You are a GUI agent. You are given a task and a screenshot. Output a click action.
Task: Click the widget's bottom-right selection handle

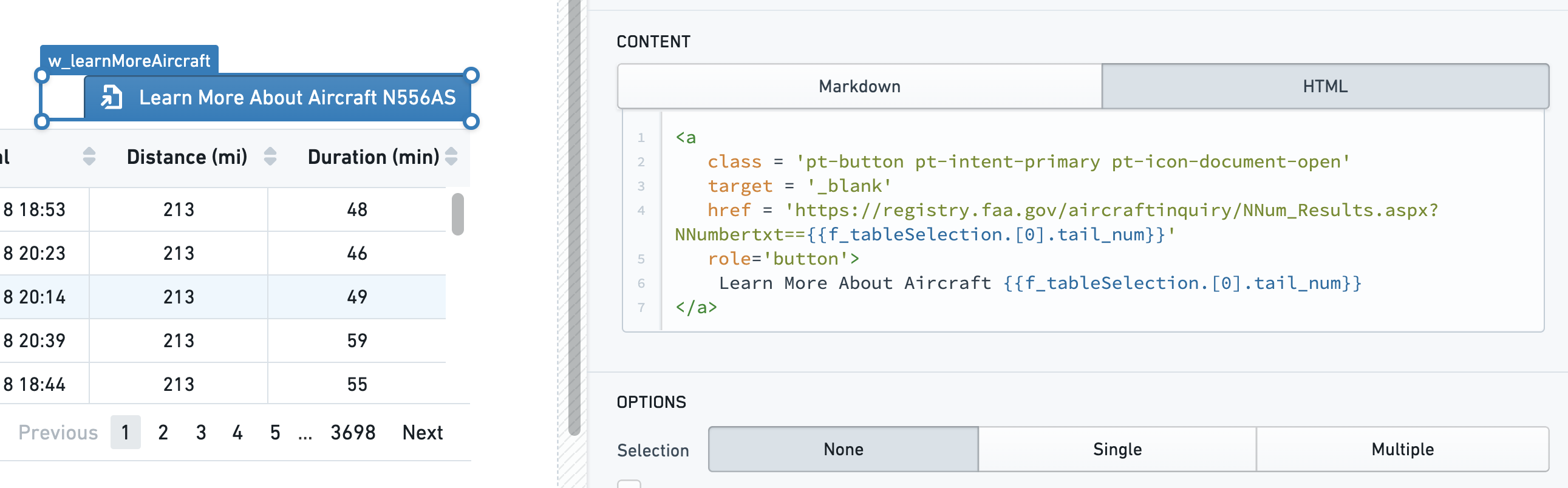tap(471, 121)
